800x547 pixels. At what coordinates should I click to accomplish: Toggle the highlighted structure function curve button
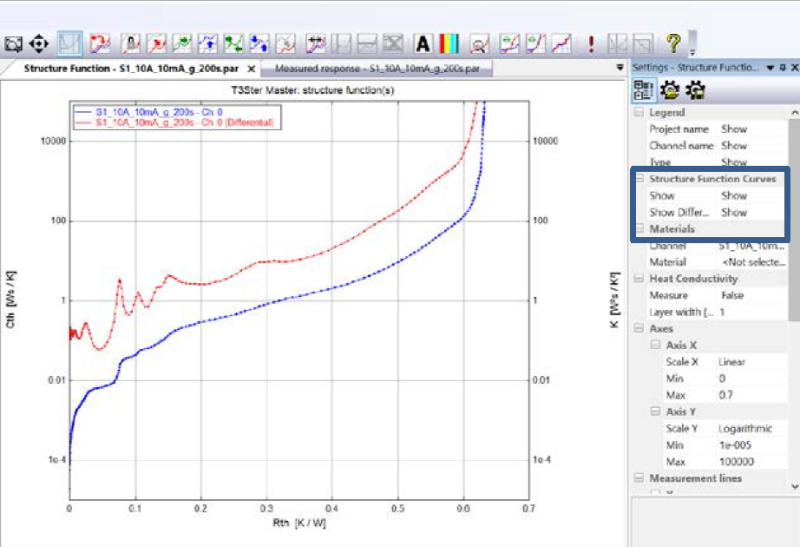coord(69,44)
